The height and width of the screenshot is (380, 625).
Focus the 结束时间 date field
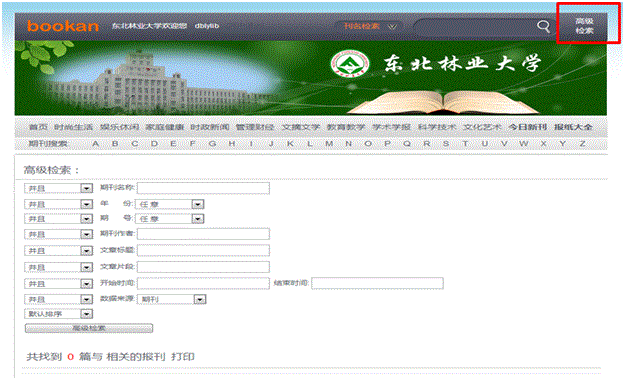tap(377, 283)
